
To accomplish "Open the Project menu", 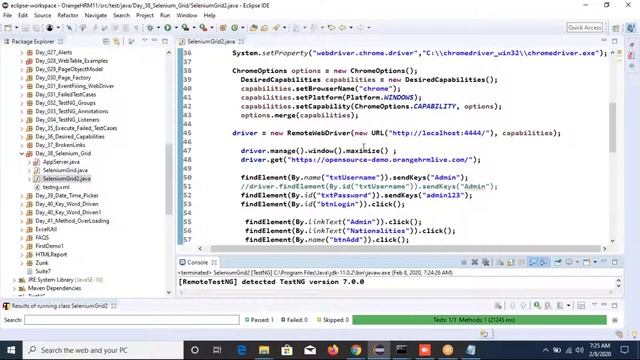I will 144,15.
